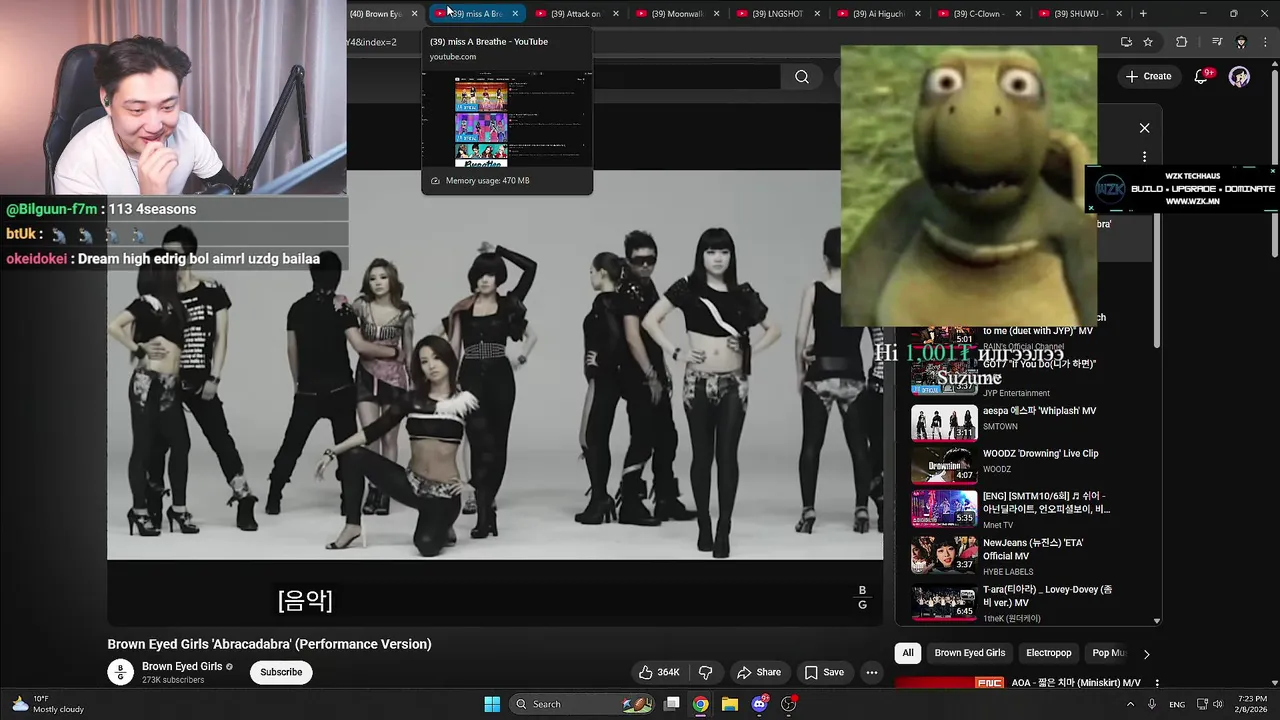
Task: Open OBS Studio from the taskbar
Action: (x=788, y=704)
